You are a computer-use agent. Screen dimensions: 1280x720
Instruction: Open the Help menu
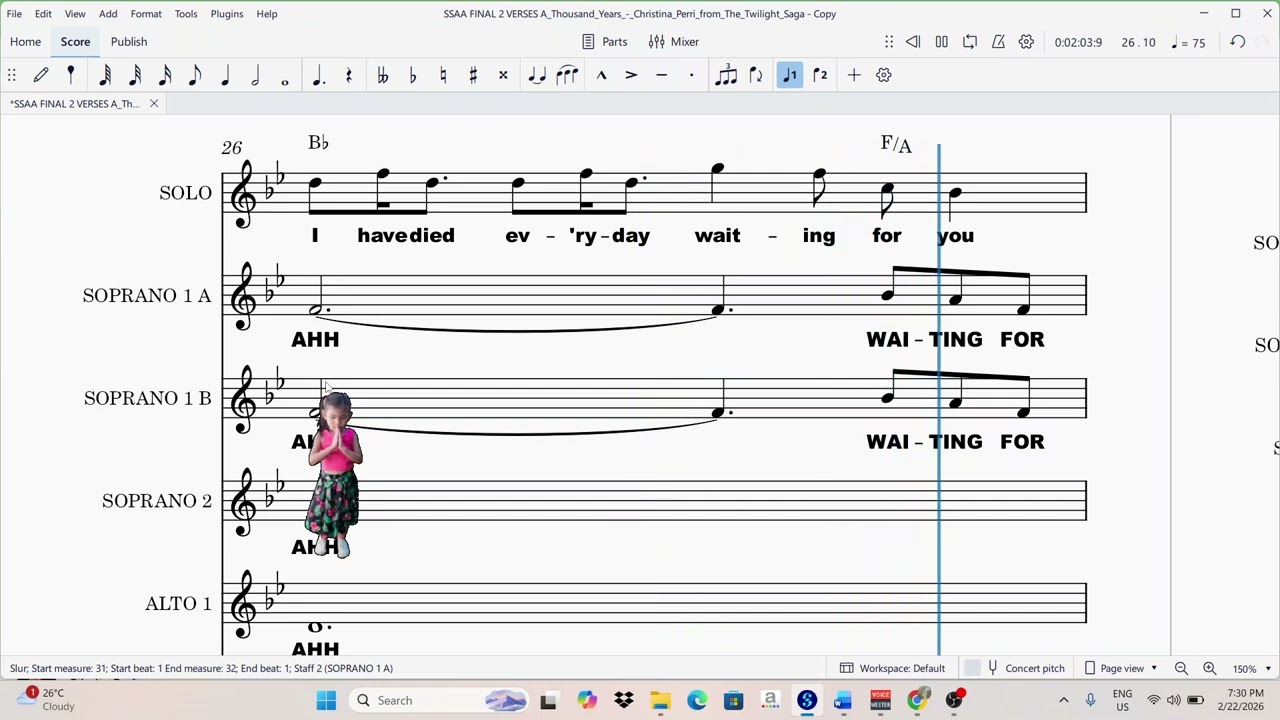click(267, 14)
